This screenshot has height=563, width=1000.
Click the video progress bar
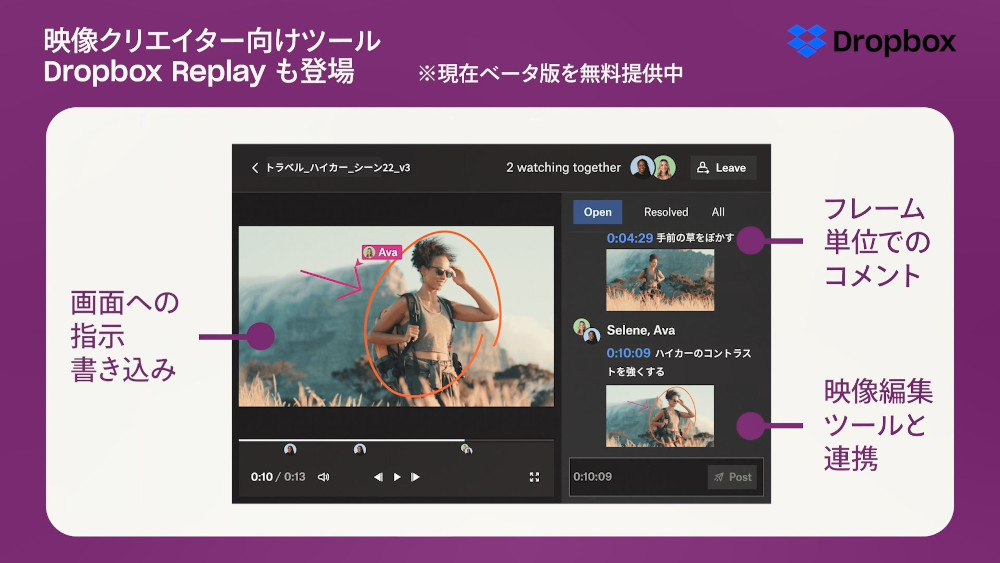tap(396, 440)
